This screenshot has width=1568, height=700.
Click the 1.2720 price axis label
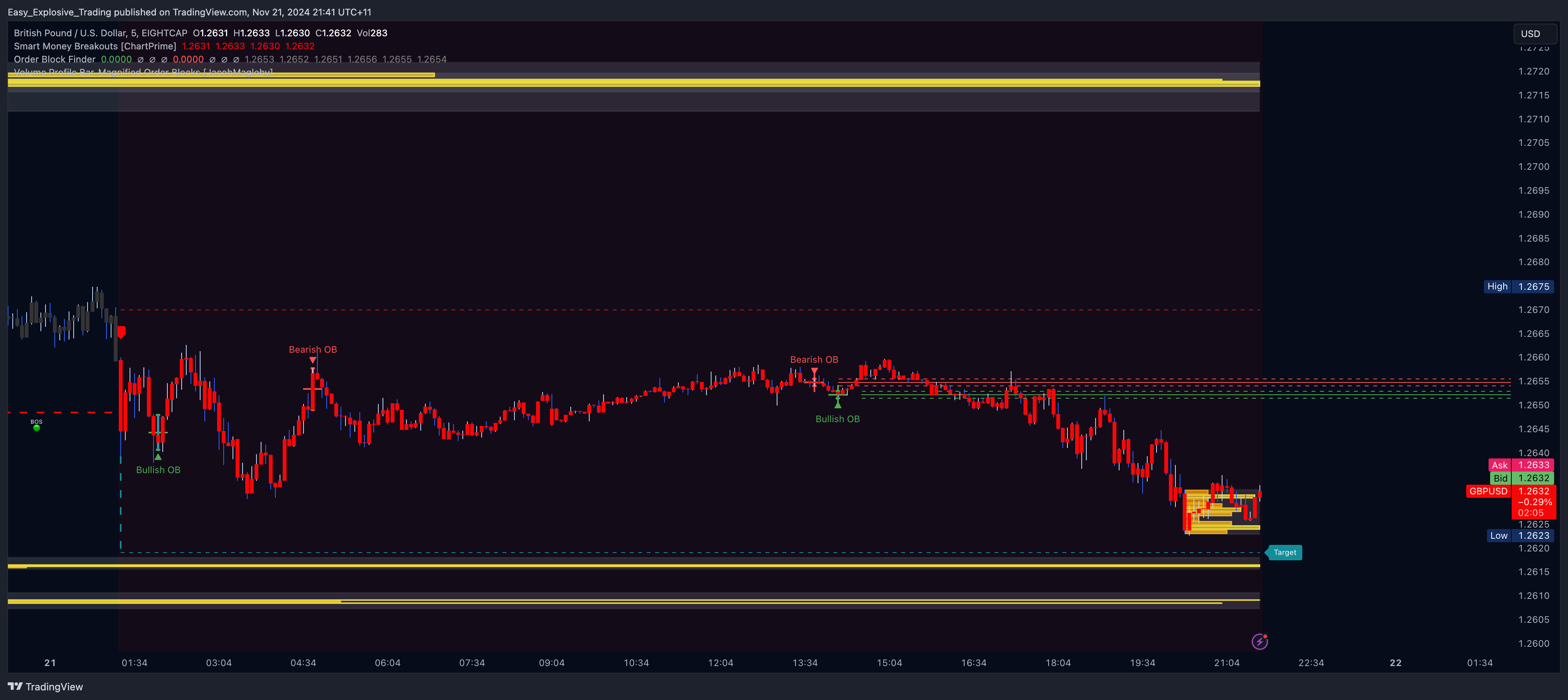point(1534,71)
